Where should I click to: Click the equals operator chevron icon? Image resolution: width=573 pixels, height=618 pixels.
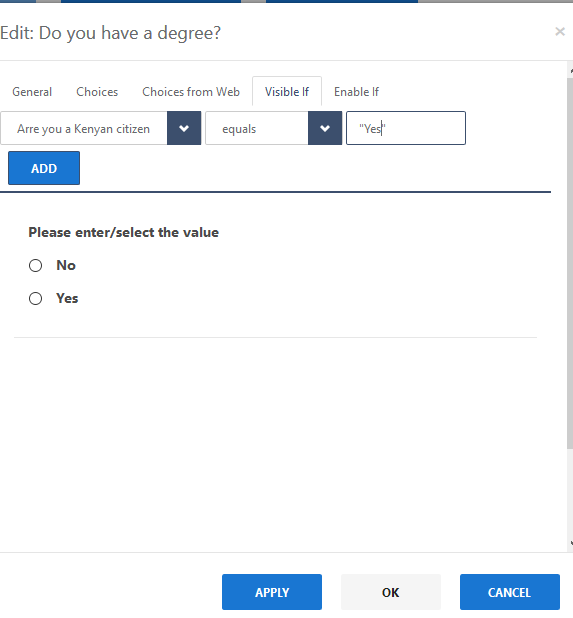325,128
